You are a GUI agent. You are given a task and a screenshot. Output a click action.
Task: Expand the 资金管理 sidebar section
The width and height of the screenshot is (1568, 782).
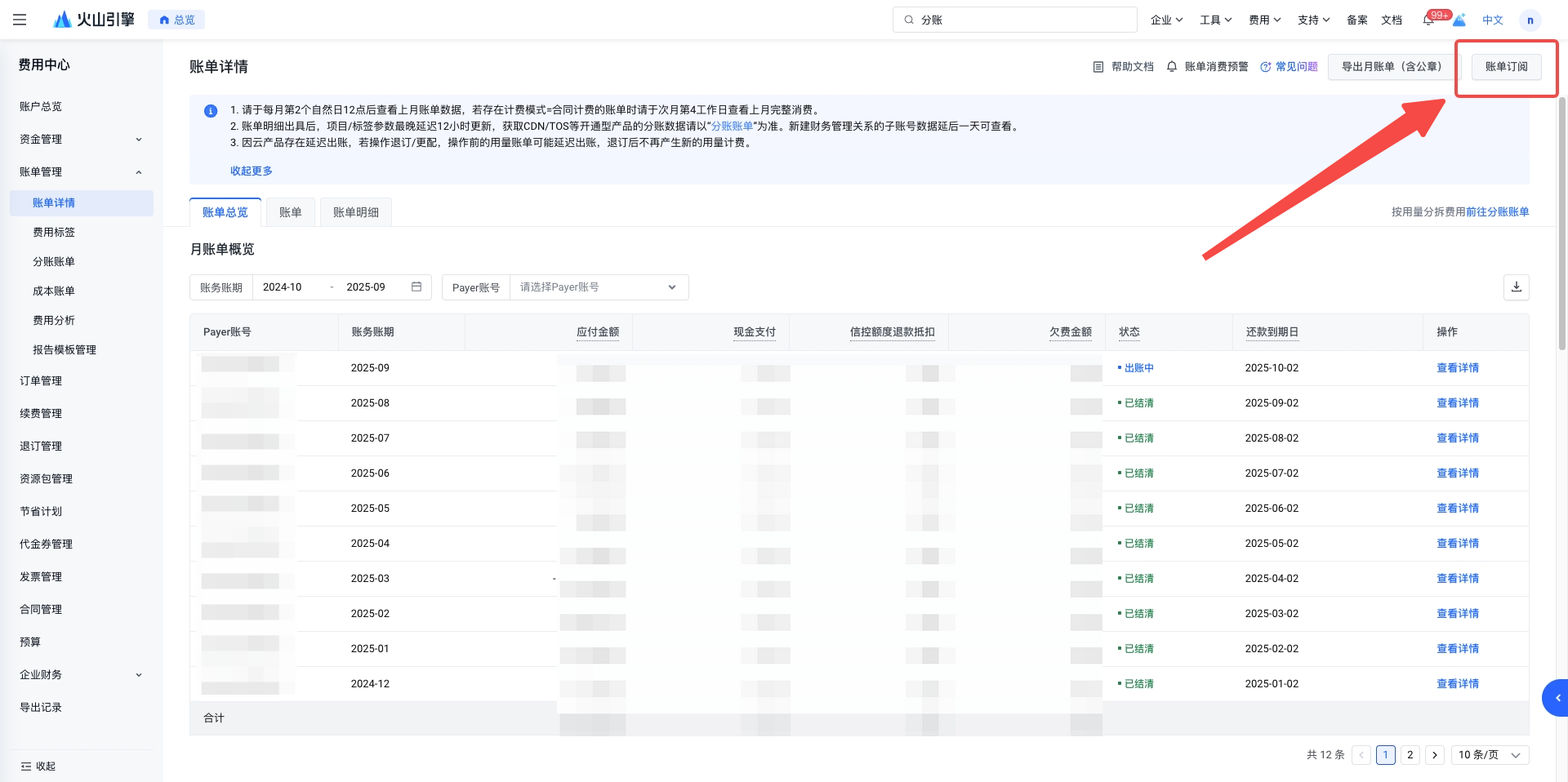81,140
